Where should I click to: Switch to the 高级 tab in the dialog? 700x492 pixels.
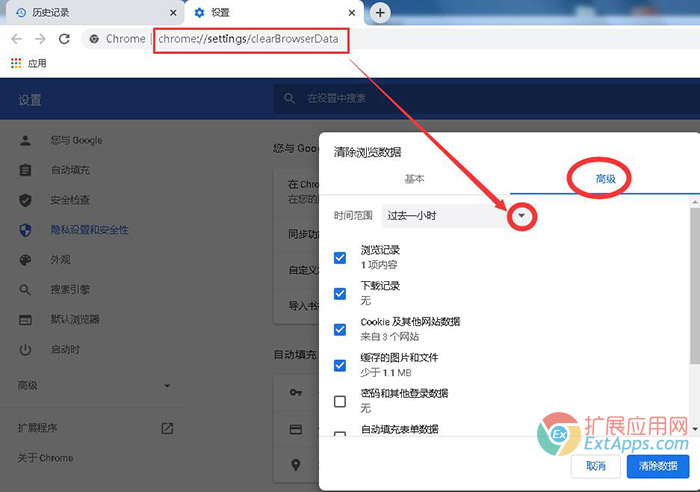click(x=605, y=179)
